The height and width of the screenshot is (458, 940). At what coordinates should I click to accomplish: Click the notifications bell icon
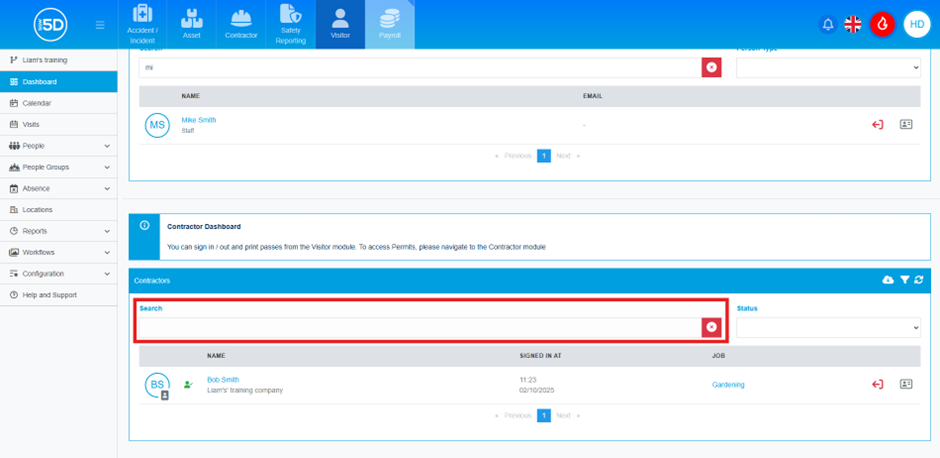[x=827, y=25]
